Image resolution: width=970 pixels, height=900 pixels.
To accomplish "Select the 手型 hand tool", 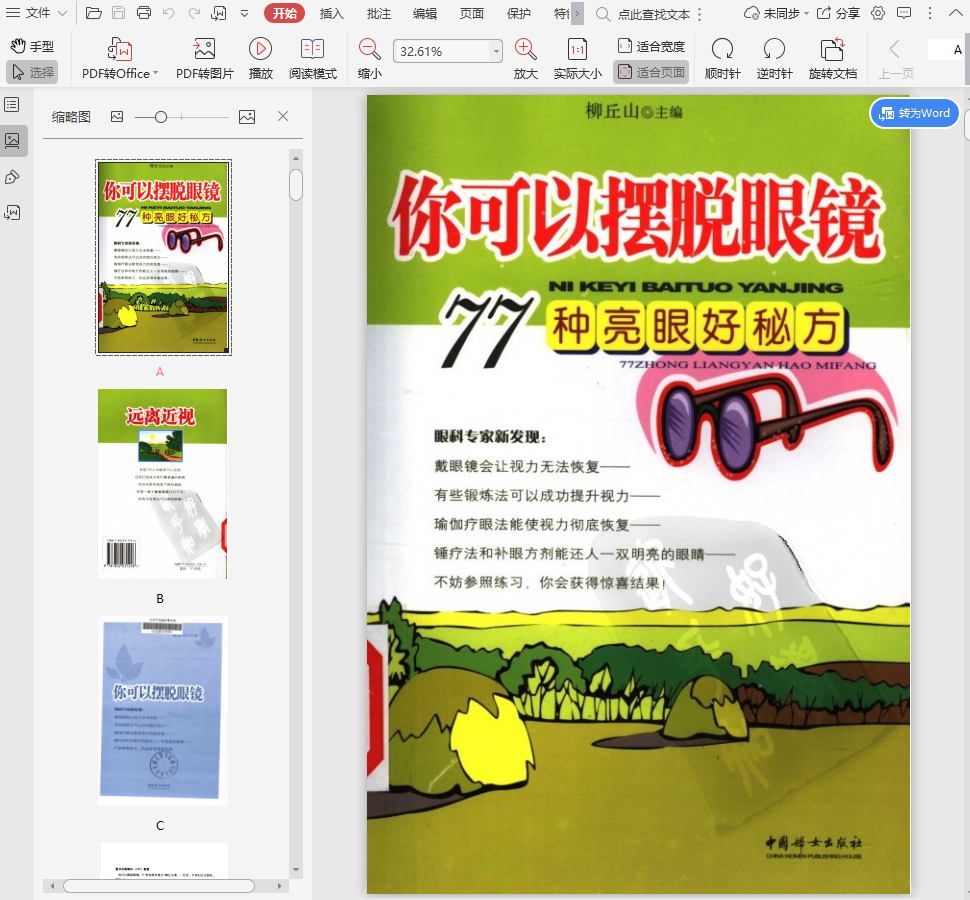I will (x=32, y=46).
